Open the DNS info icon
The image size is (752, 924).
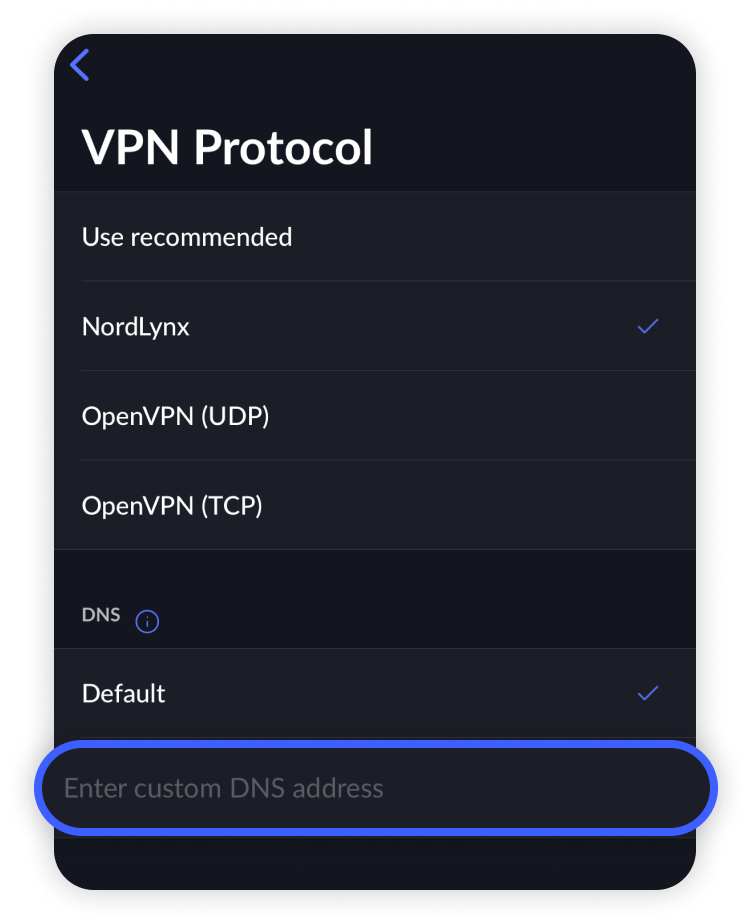(x=147, y=622)
